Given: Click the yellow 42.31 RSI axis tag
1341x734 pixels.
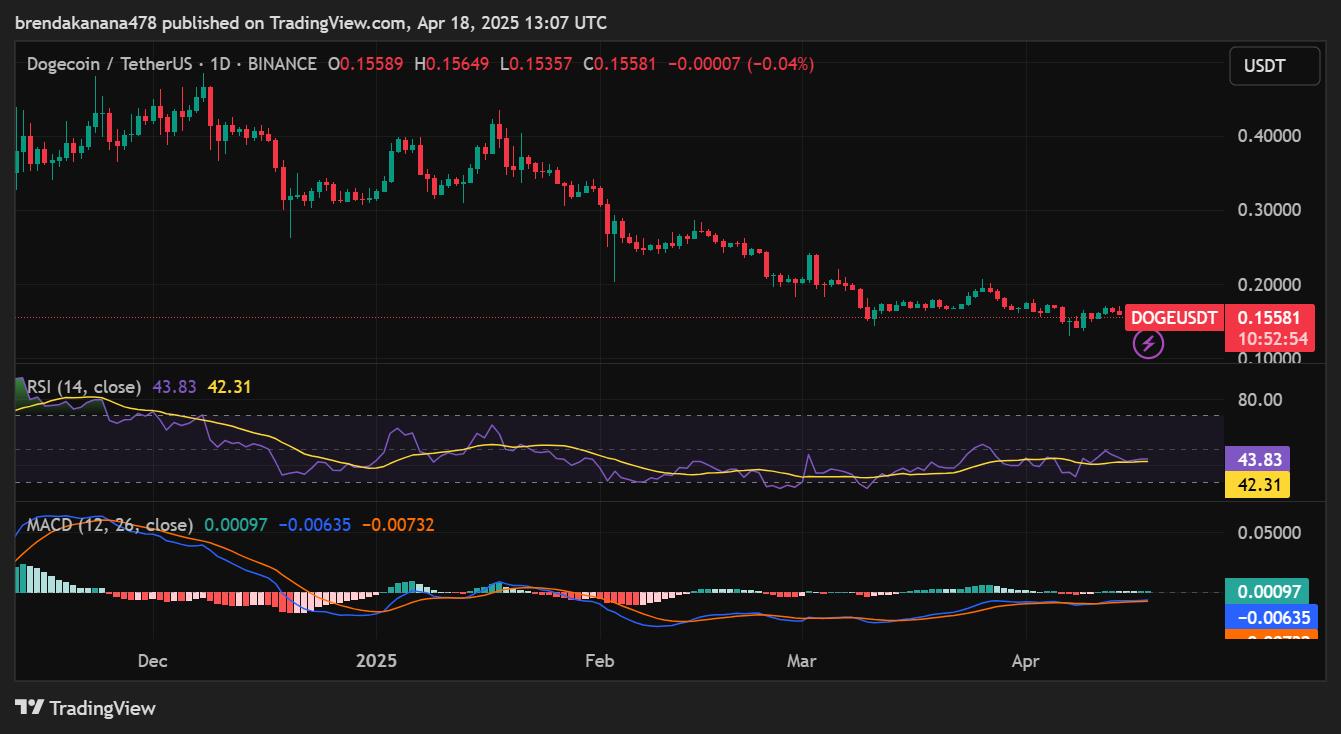Looking at the screenshot, I should (x=1258, y=485).
